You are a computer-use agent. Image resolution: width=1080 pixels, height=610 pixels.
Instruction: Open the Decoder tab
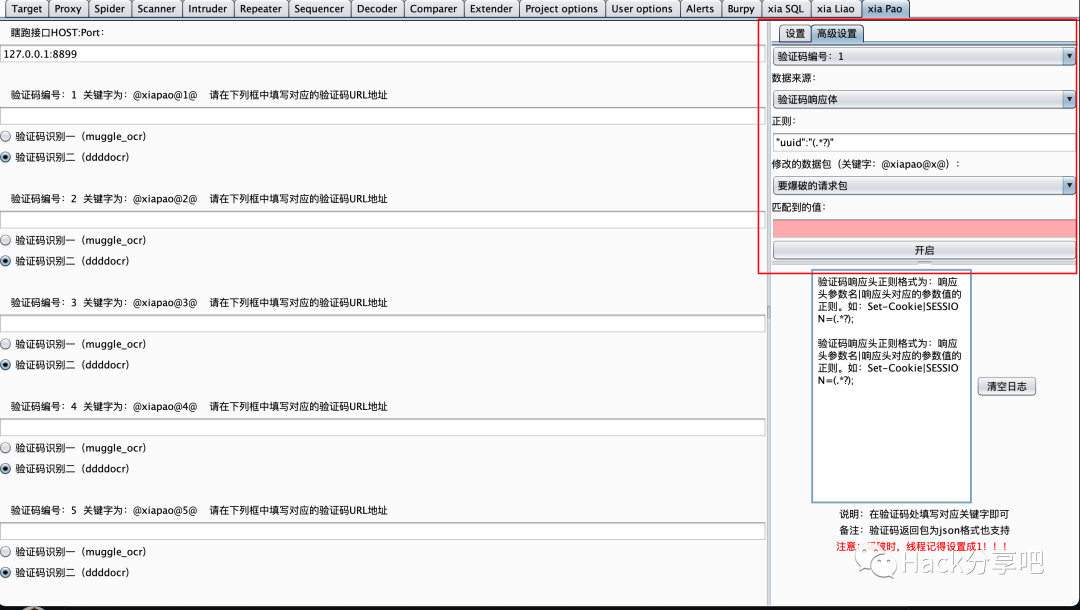coord(377,9)
